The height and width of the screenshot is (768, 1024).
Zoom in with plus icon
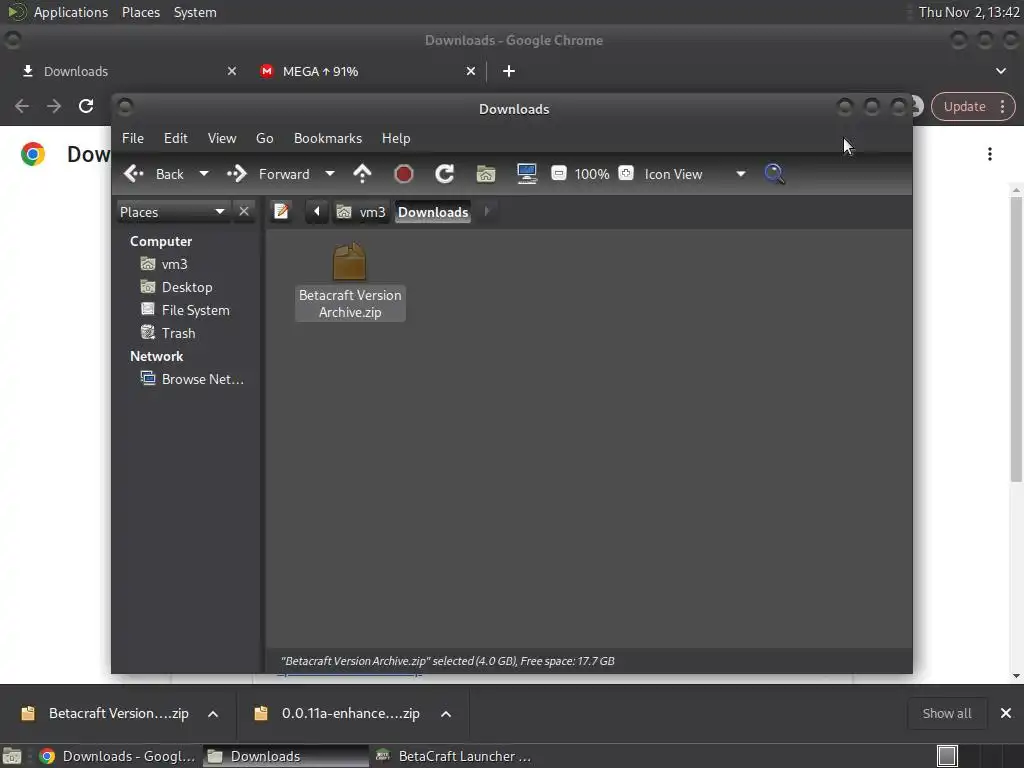tap(626, 173)
